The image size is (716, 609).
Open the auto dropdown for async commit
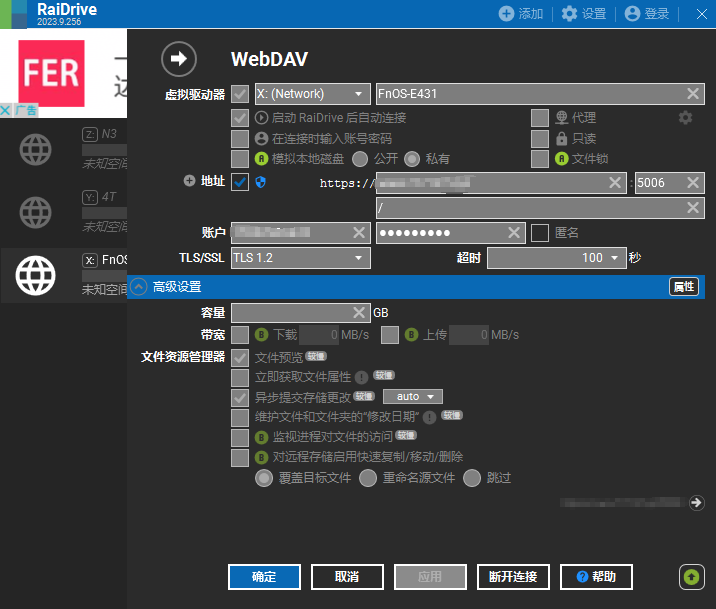(x=413, y=396)
